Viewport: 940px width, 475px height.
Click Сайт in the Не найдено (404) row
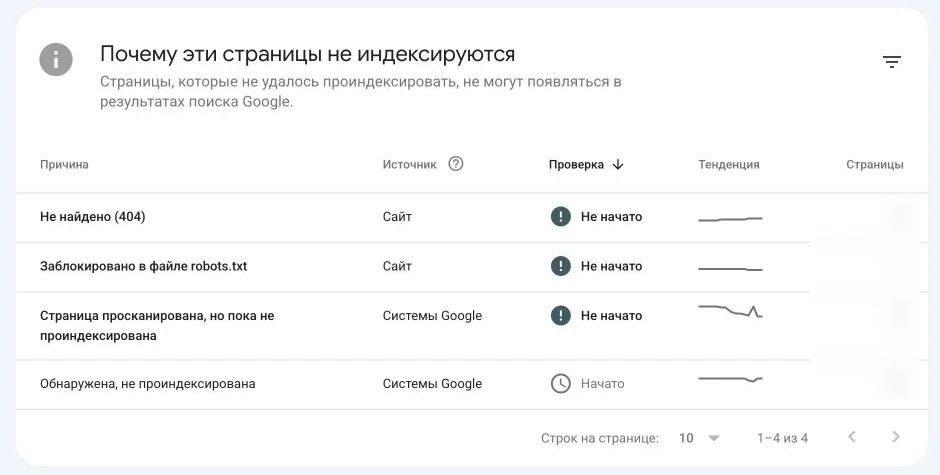pyautogui.click(x=397, y=217)
